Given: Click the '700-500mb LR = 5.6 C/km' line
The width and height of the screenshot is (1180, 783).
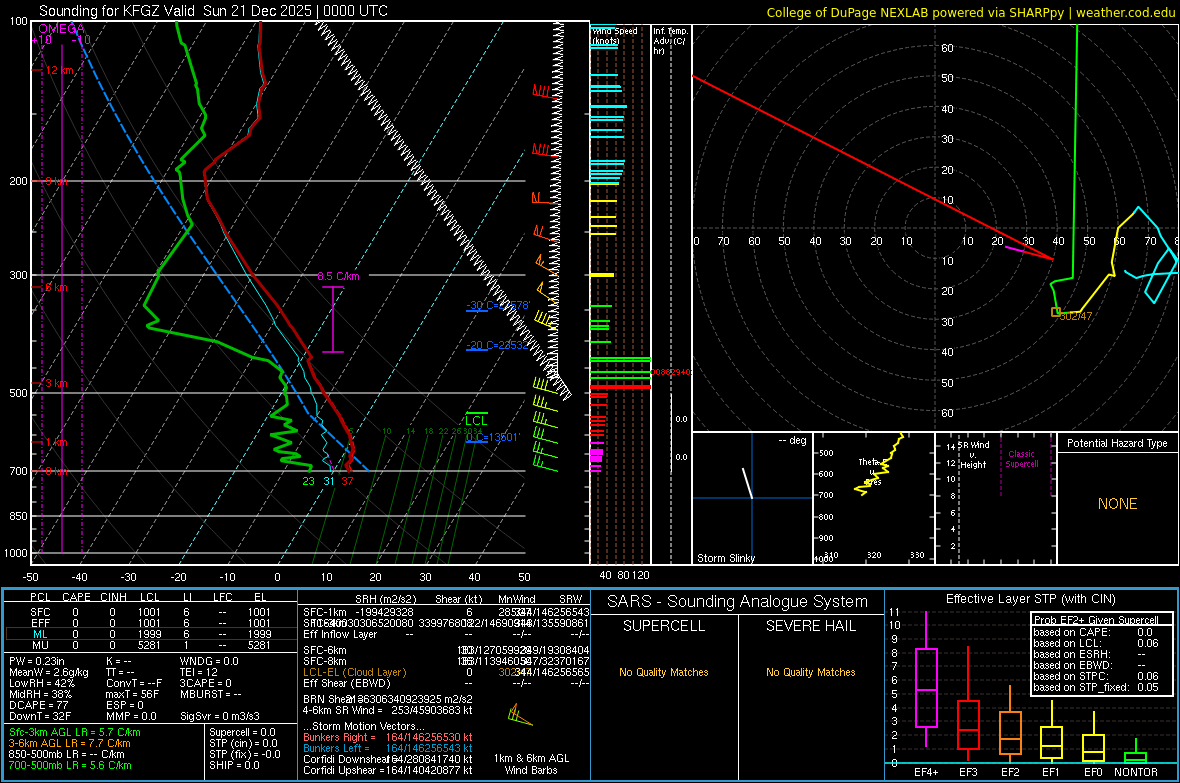Looking at the screenshot, I should (x=70, y=765).
